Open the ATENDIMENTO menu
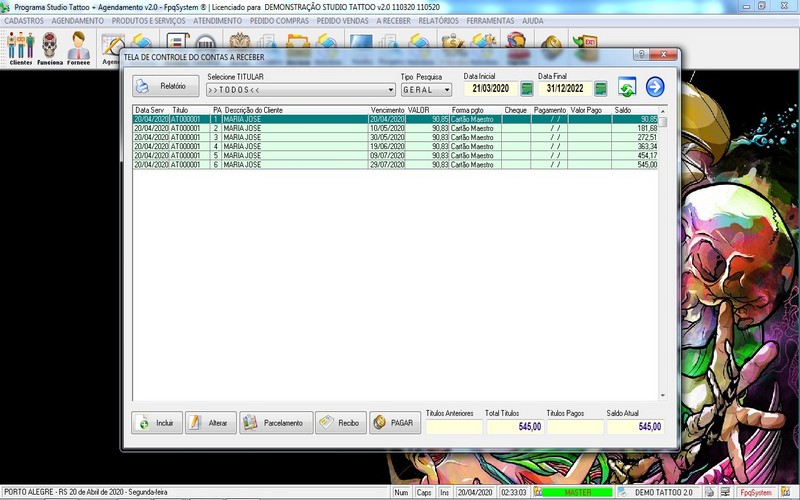Viewport: 800px width, 500px height. tap(217, 21)
